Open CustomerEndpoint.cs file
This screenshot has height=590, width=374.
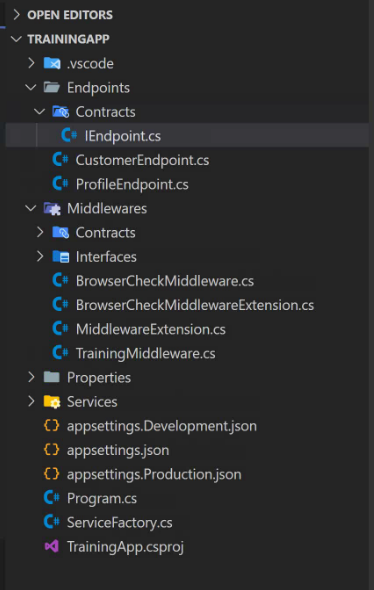click(x=142, y=160)
